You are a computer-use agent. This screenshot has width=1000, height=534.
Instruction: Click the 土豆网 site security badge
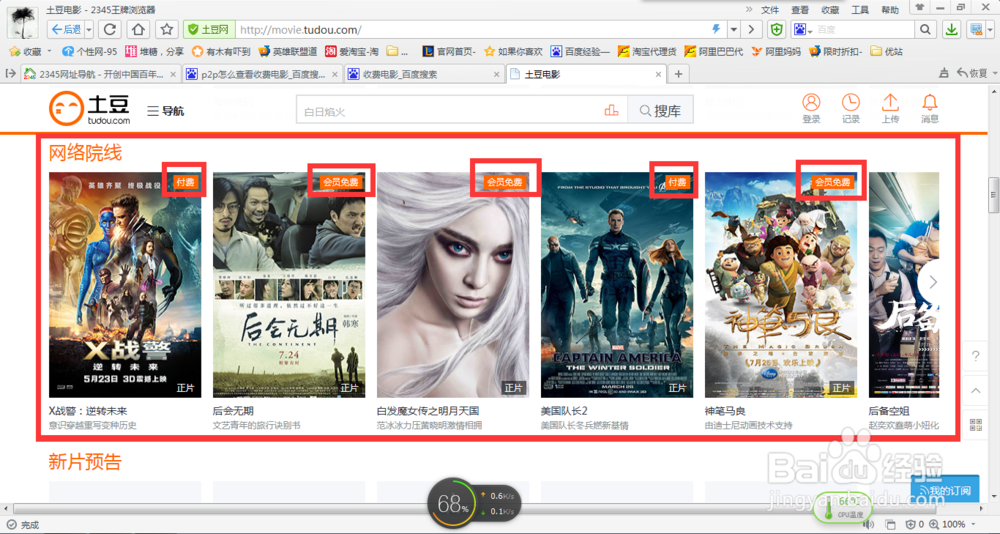pos(209,29)
